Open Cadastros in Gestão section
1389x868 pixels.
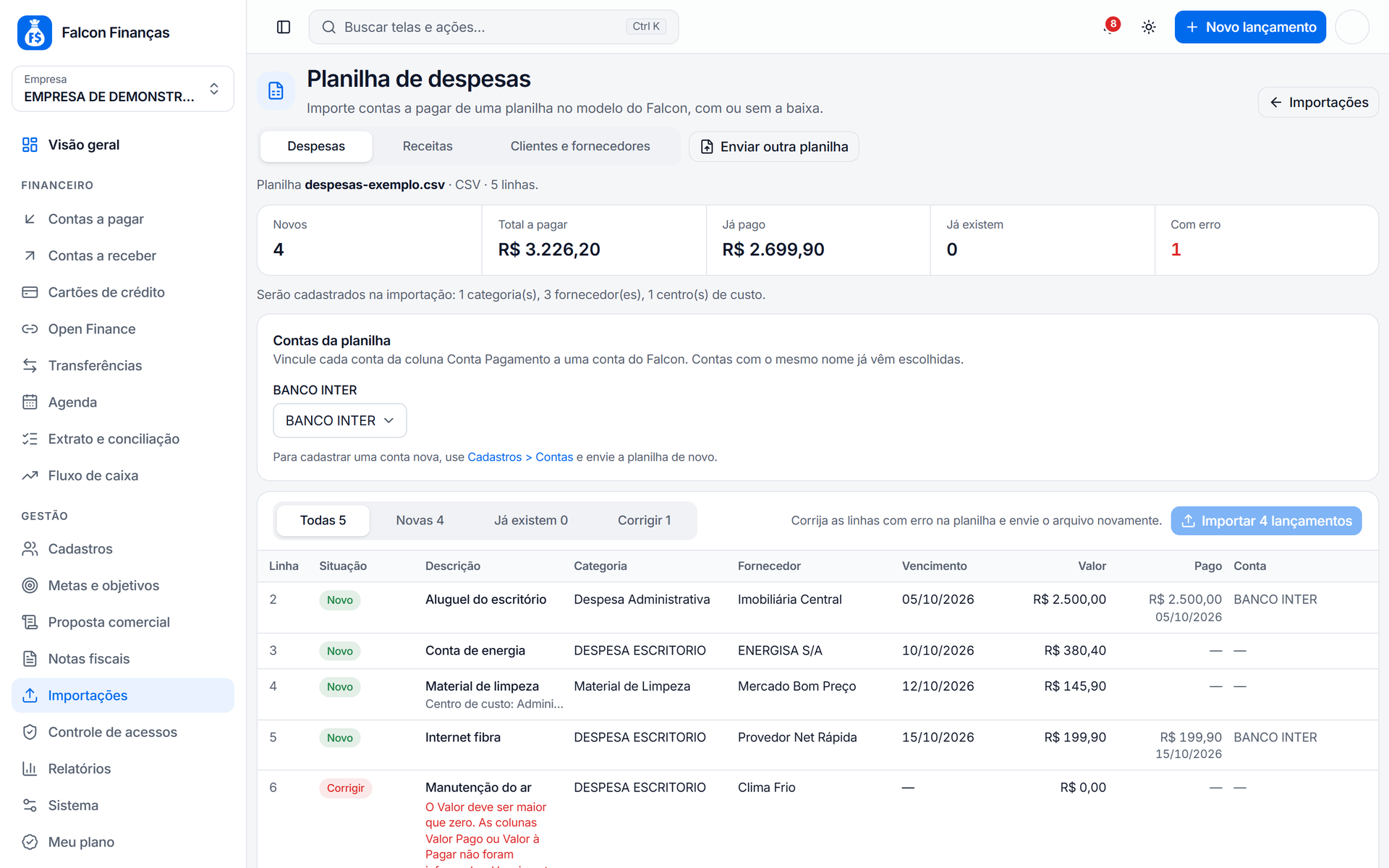(x=123, y=549)
